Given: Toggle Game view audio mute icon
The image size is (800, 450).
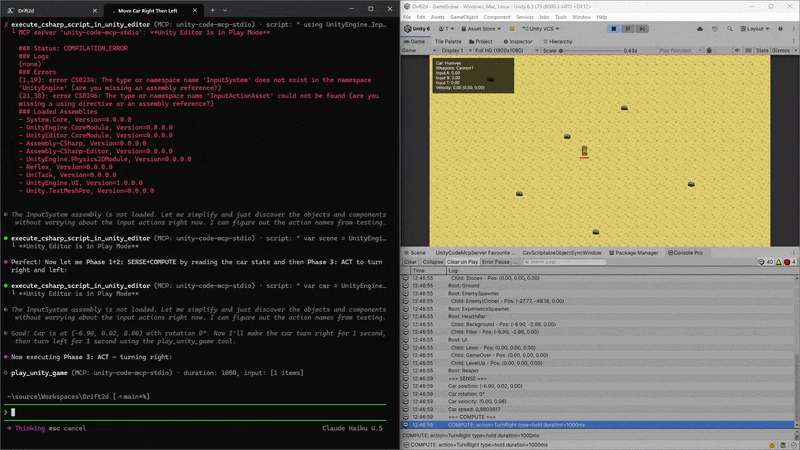Looking at the screenshot, I should tap(737, 51).
